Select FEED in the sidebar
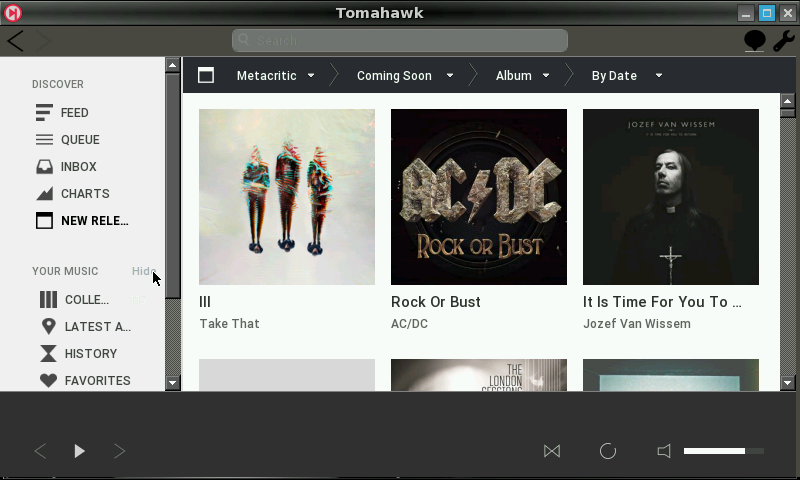Screen dimensions: 800x480 point(74,112)
